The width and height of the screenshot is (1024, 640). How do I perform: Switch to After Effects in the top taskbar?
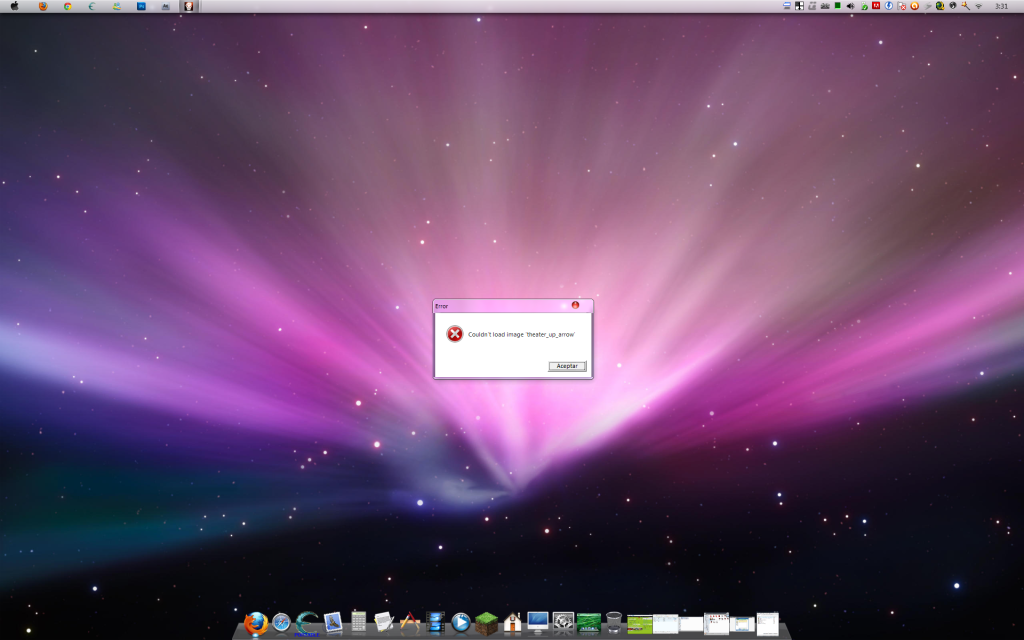click(x=165, y=6)
